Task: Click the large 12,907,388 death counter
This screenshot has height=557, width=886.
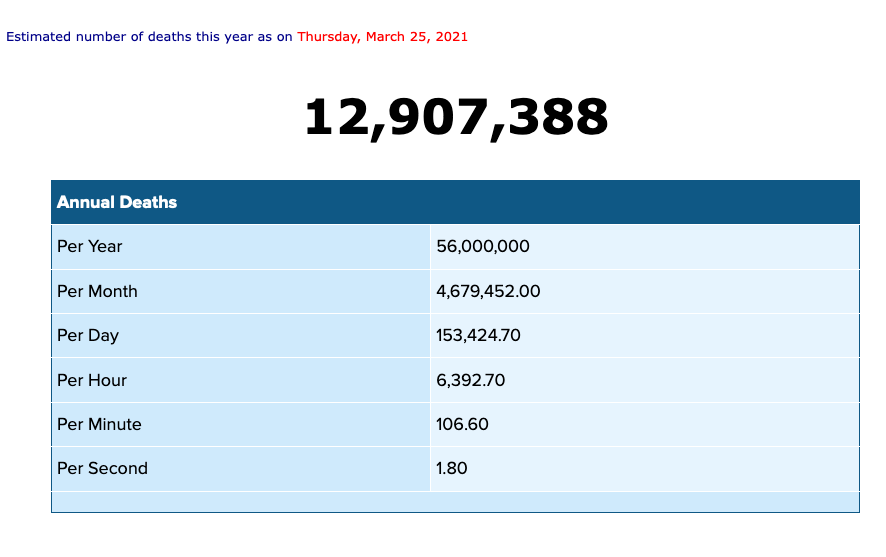Action: [x=455, y=118]
